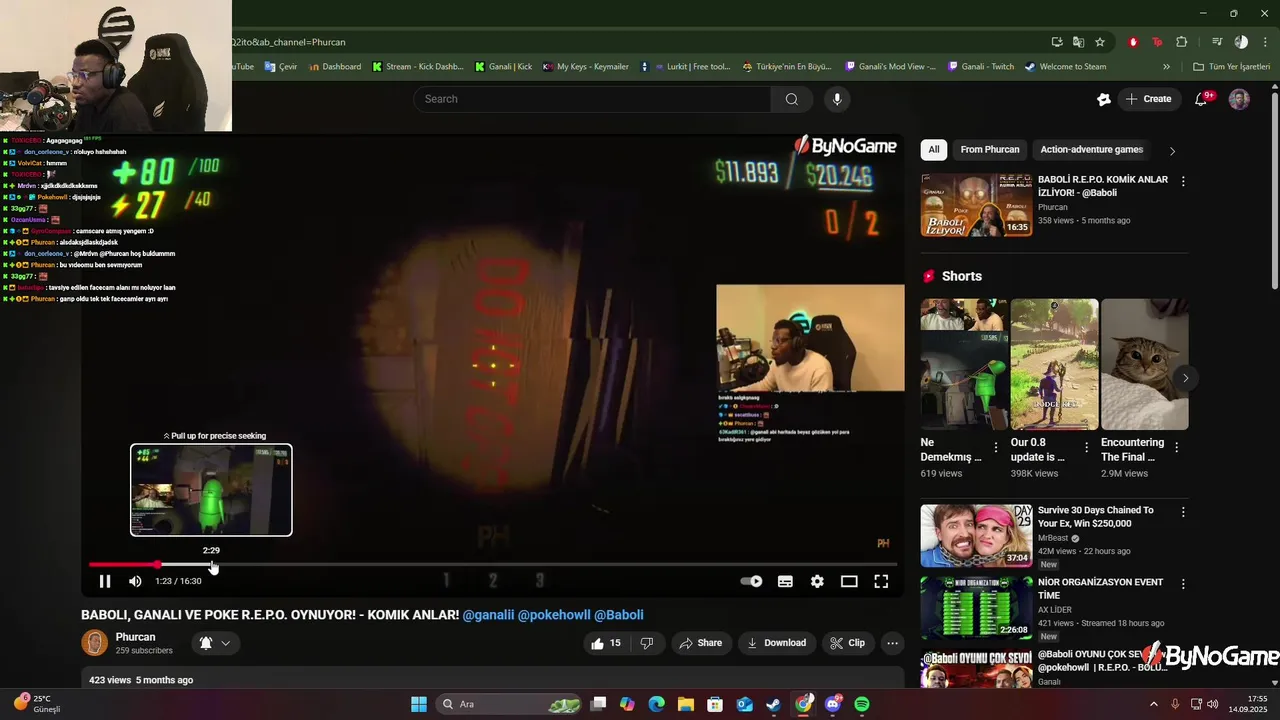The image size is (1280, 720).
Task: Open the @pokehowll mention link
Action: pos(554,615)
